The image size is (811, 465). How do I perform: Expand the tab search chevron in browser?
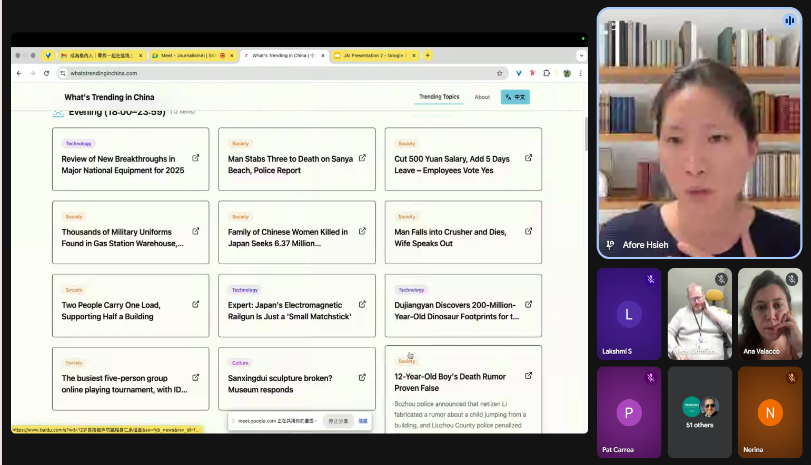(581, 55)
